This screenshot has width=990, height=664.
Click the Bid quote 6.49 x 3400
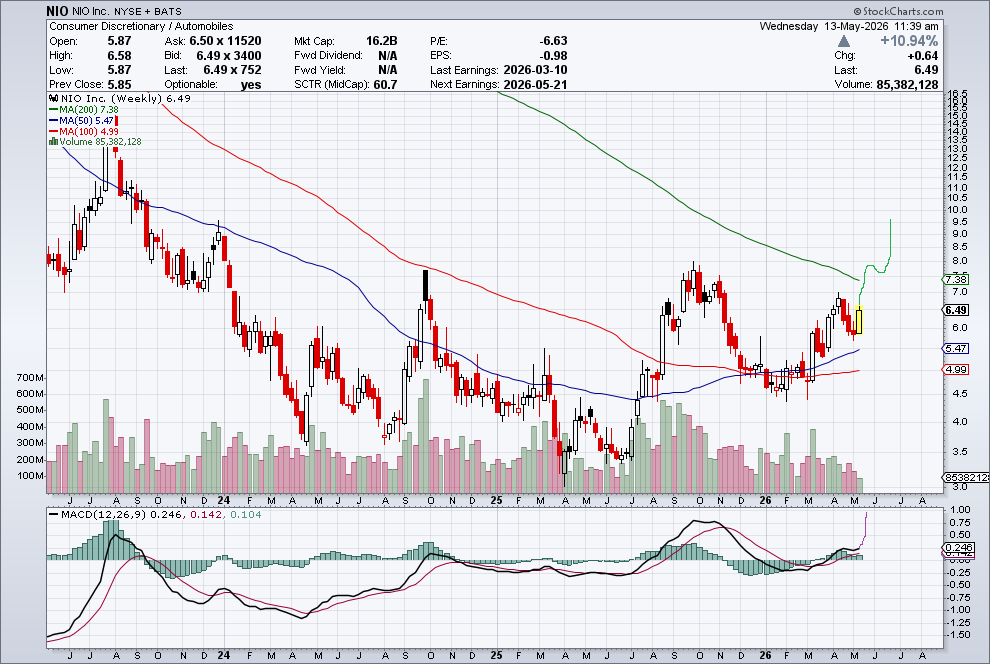point(229,56)
